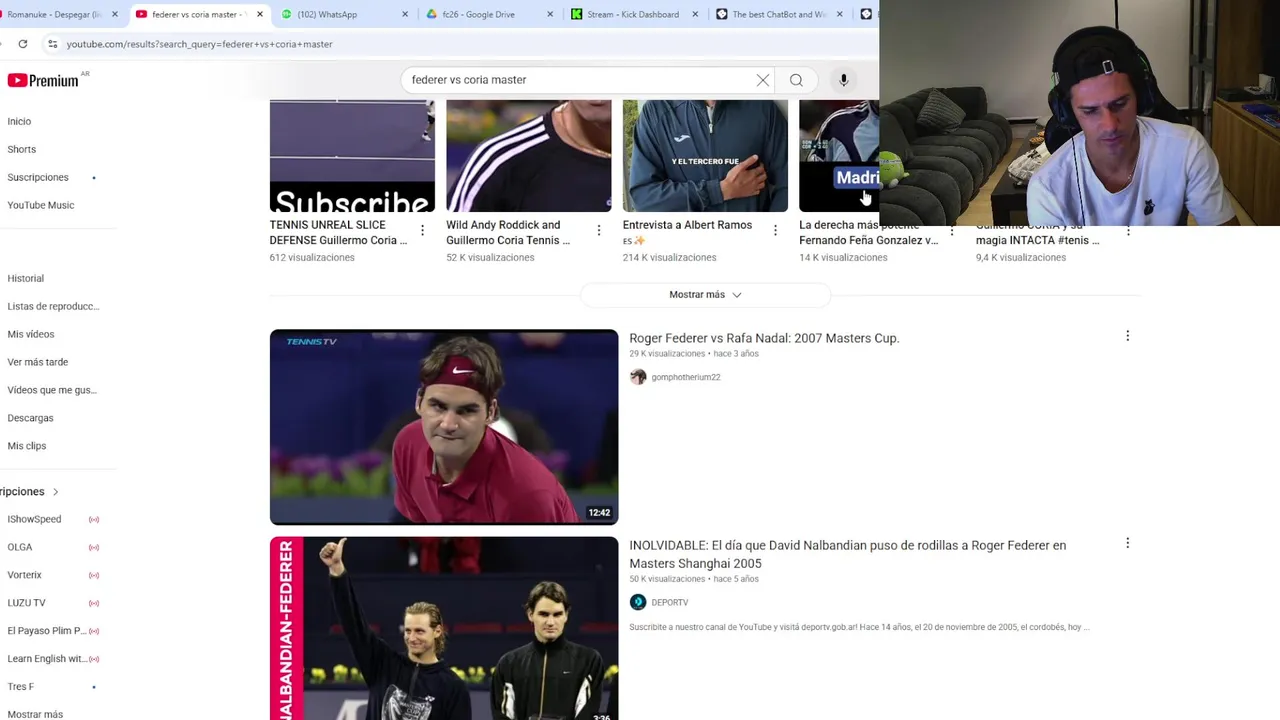Open Mis vídeos in the sidebar
Image resolution: width=1280 pixels, height=720 pixels.
pos(31,334)
